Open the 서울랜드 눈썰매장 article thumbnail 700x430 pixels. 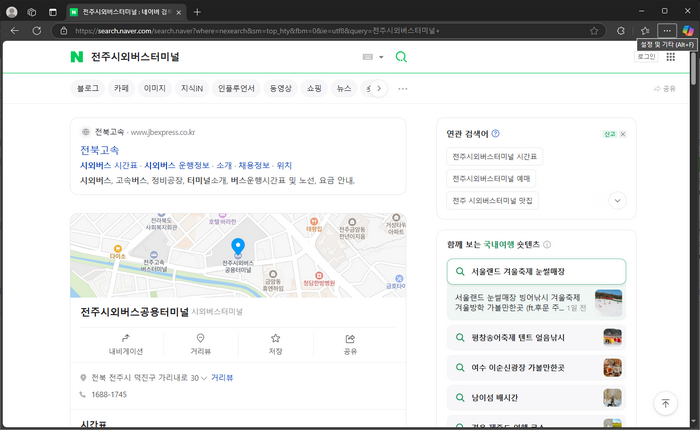[608, 303]
